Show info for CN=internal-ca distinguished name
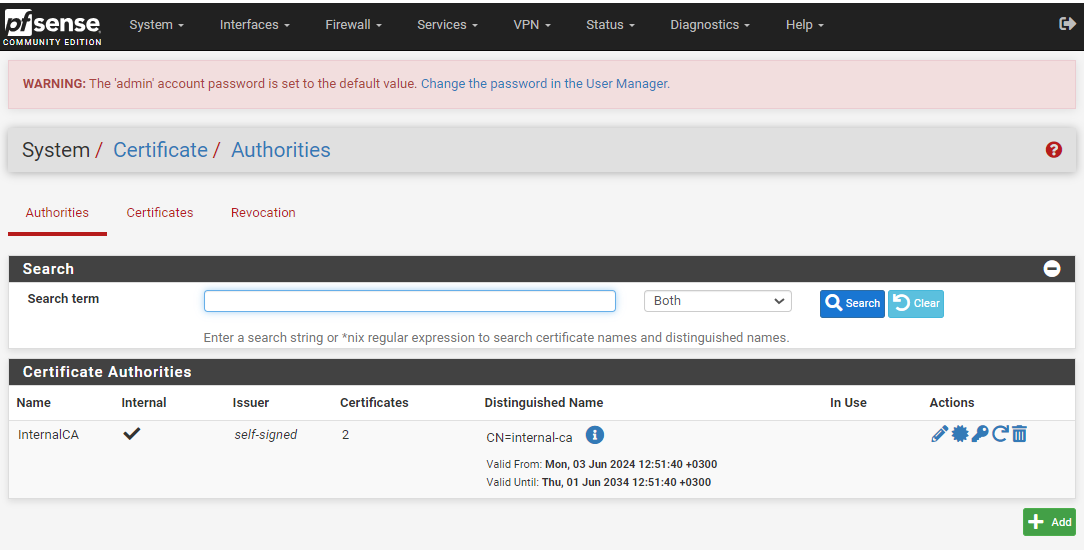Image resolution: width=1084 pixels, height=550 pixels. pos(595,435)
